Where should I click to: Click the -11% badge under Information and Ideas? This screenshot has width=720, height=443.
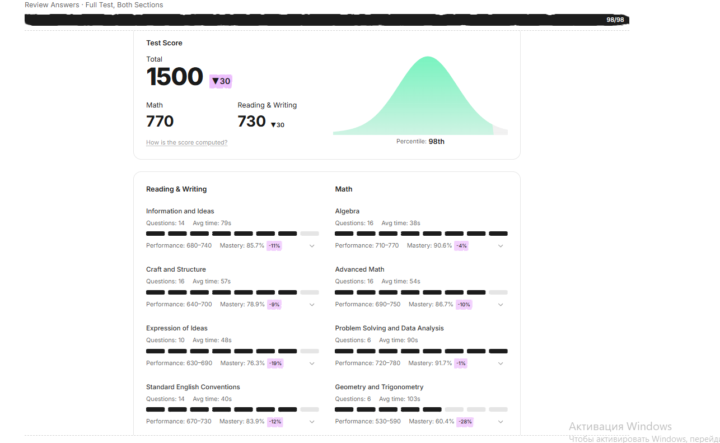(274, 246)
